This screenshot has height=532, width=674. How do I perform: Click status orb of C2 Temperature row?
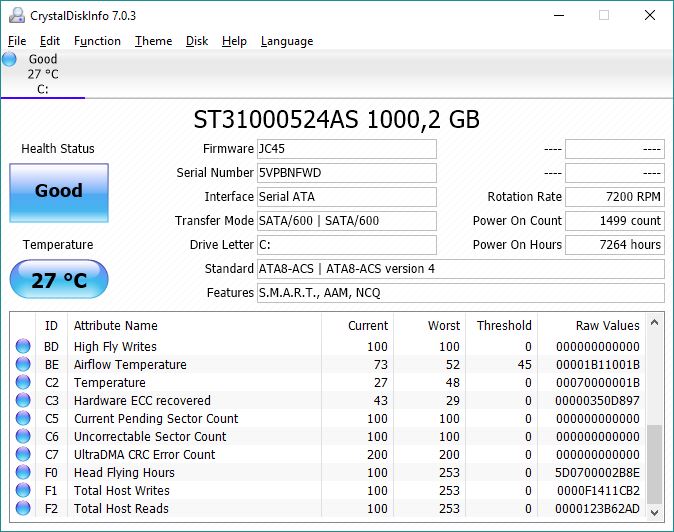(x=23, y=382)
